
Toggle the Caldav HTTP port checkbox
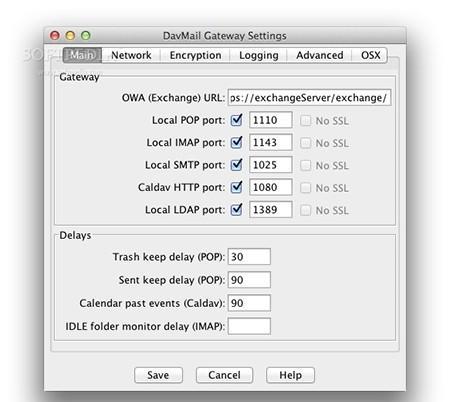[x=236, y=187]
